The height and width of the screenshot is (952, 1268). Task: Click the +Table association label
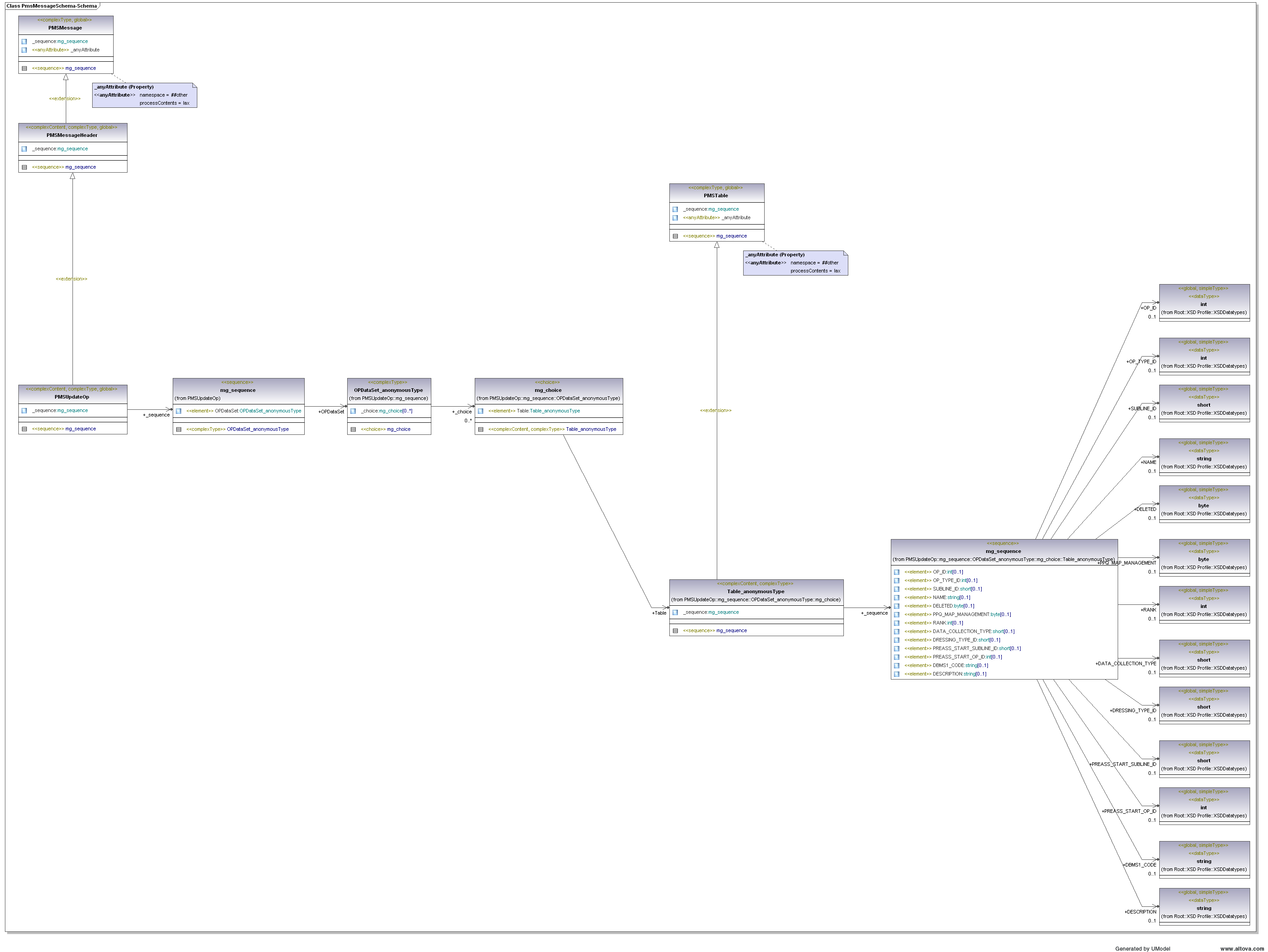coord(659,613)
